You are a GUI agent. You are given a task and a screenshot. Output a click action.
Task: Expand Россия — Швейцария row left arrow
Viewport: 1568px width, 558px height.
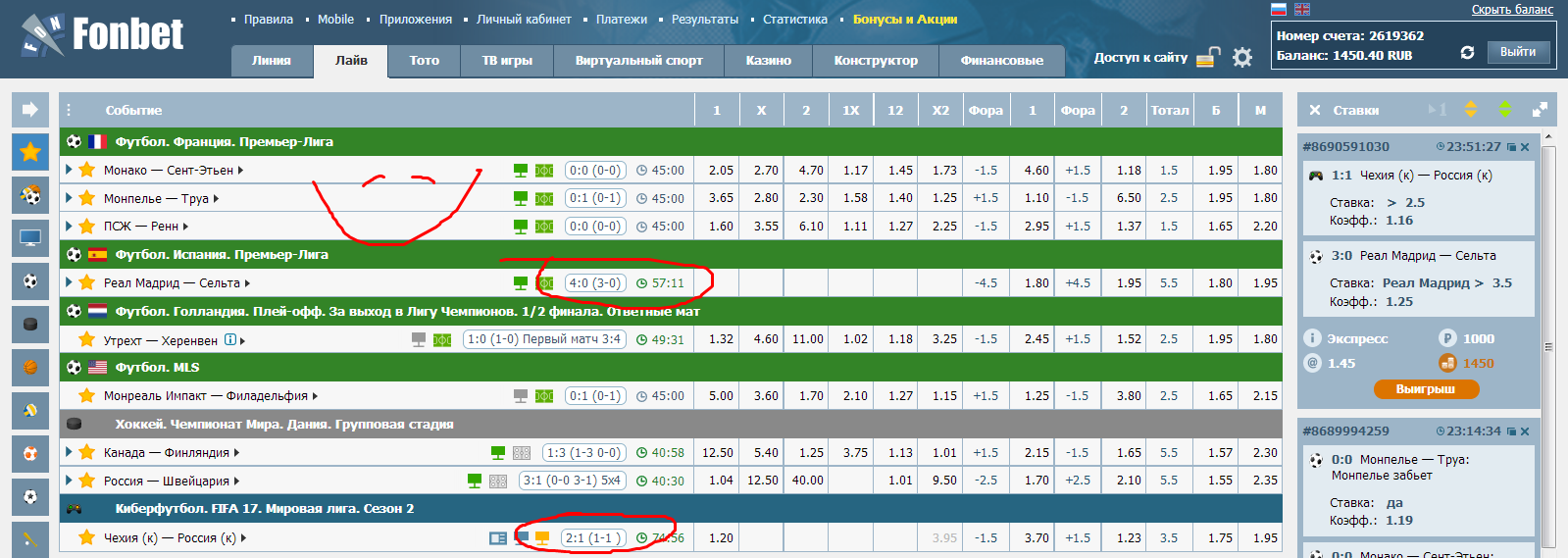69,482
